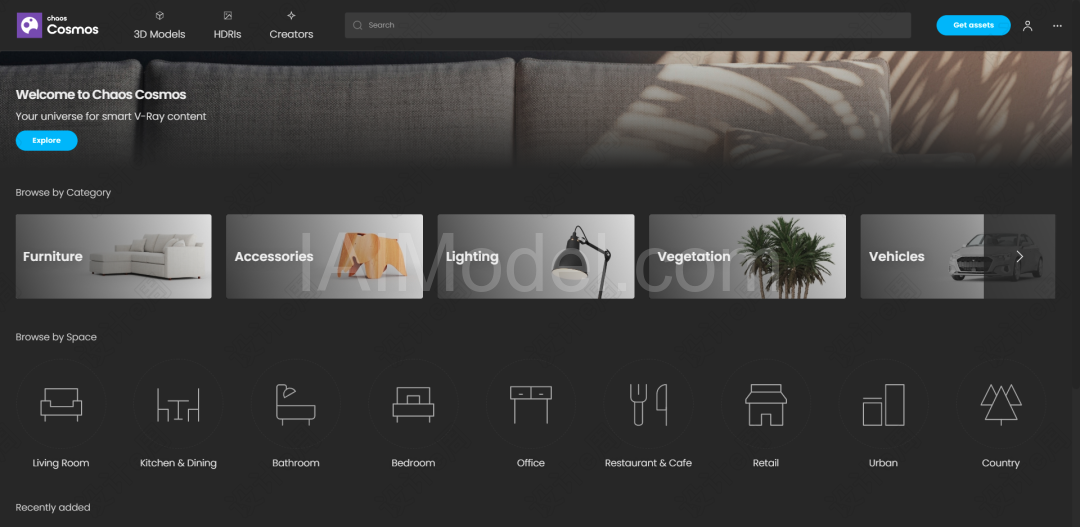
Task: Click the Country label
Action: pyautogui.click(x=1001, y=463)
